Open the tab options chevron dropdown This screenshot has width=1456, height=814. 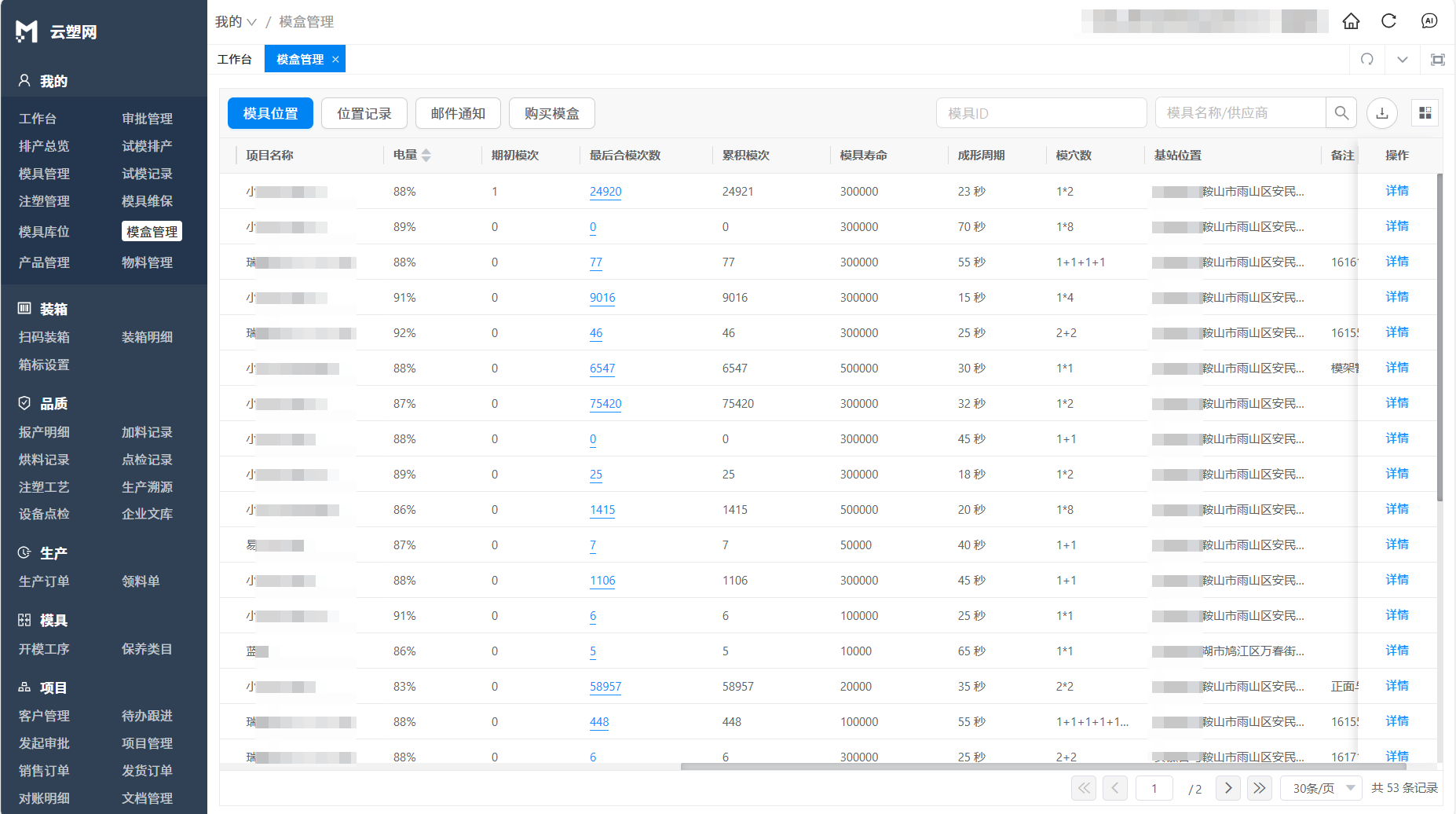click(1402, 59)
